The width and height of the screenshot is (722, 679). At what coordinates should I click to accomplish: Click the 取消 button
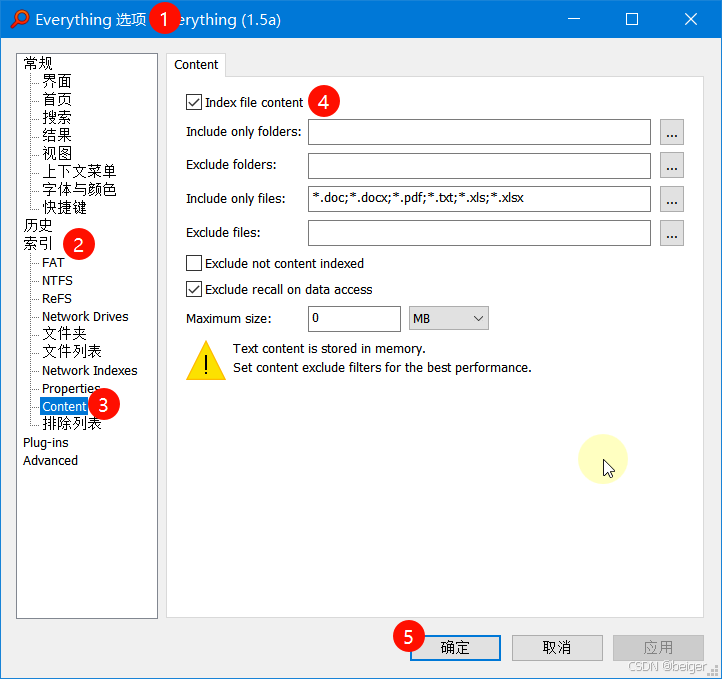557,648
